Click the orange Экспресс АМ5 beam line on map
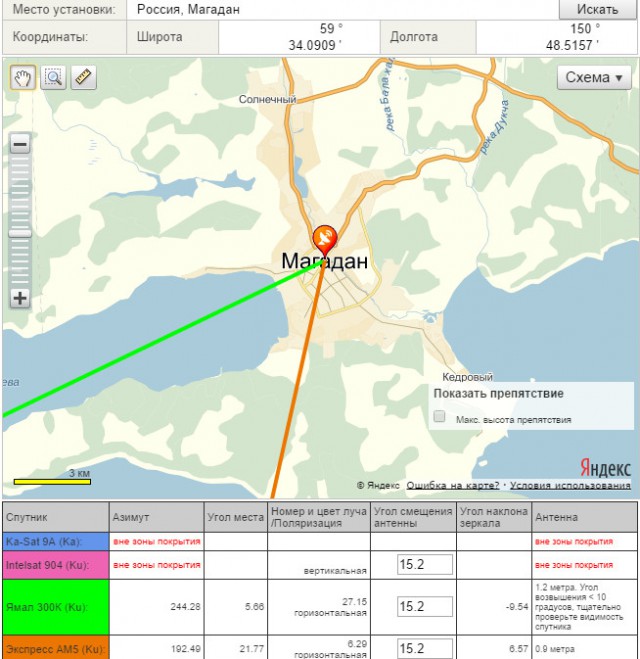Screen dimensions: 640x659 pos(298,380)
